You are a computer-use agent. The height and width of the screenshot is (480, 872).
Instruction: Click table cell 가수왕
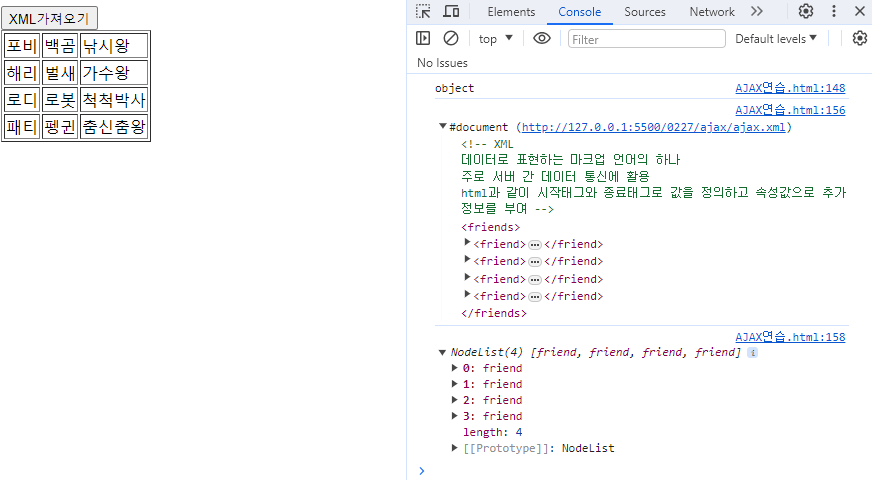pyautogui.click(x=114, y=73)
